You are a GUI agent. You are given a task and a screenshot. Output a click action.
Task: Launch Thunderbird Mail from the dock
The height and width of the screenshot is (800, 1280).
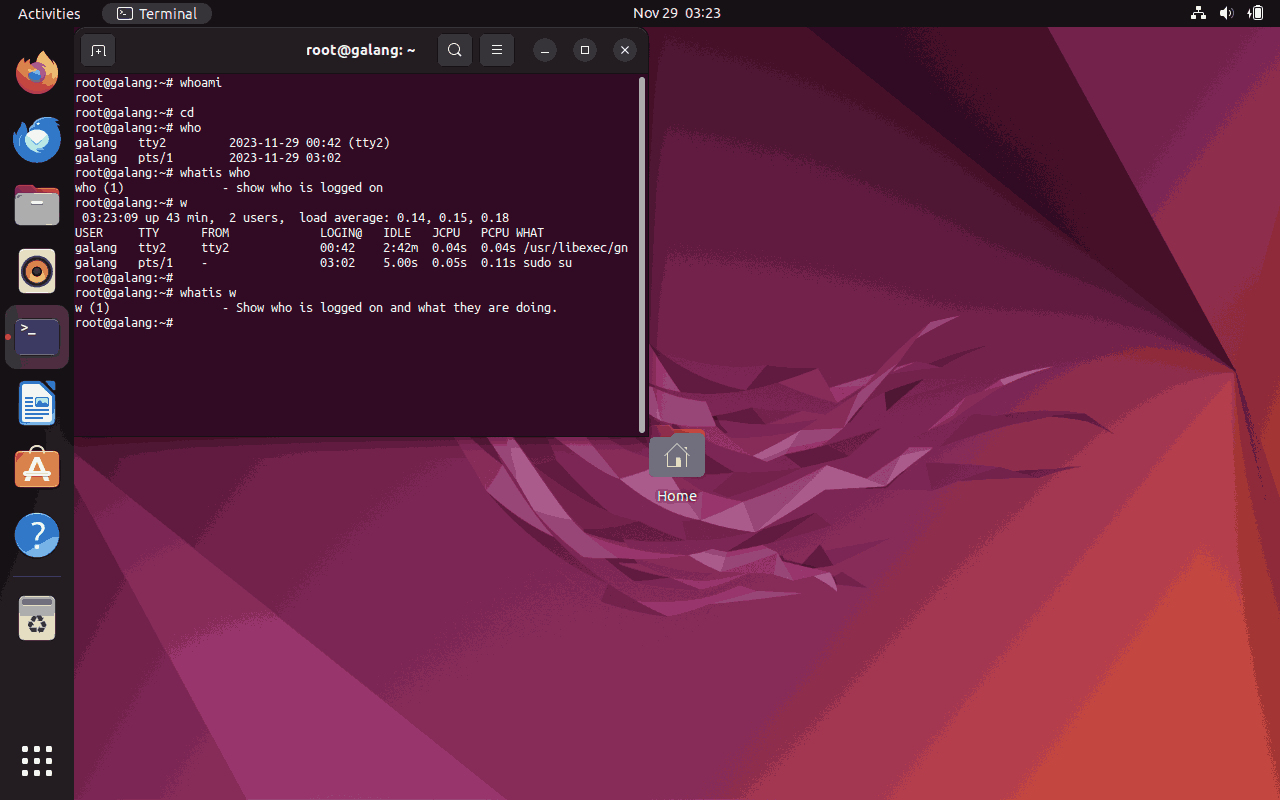click(37, 138)
